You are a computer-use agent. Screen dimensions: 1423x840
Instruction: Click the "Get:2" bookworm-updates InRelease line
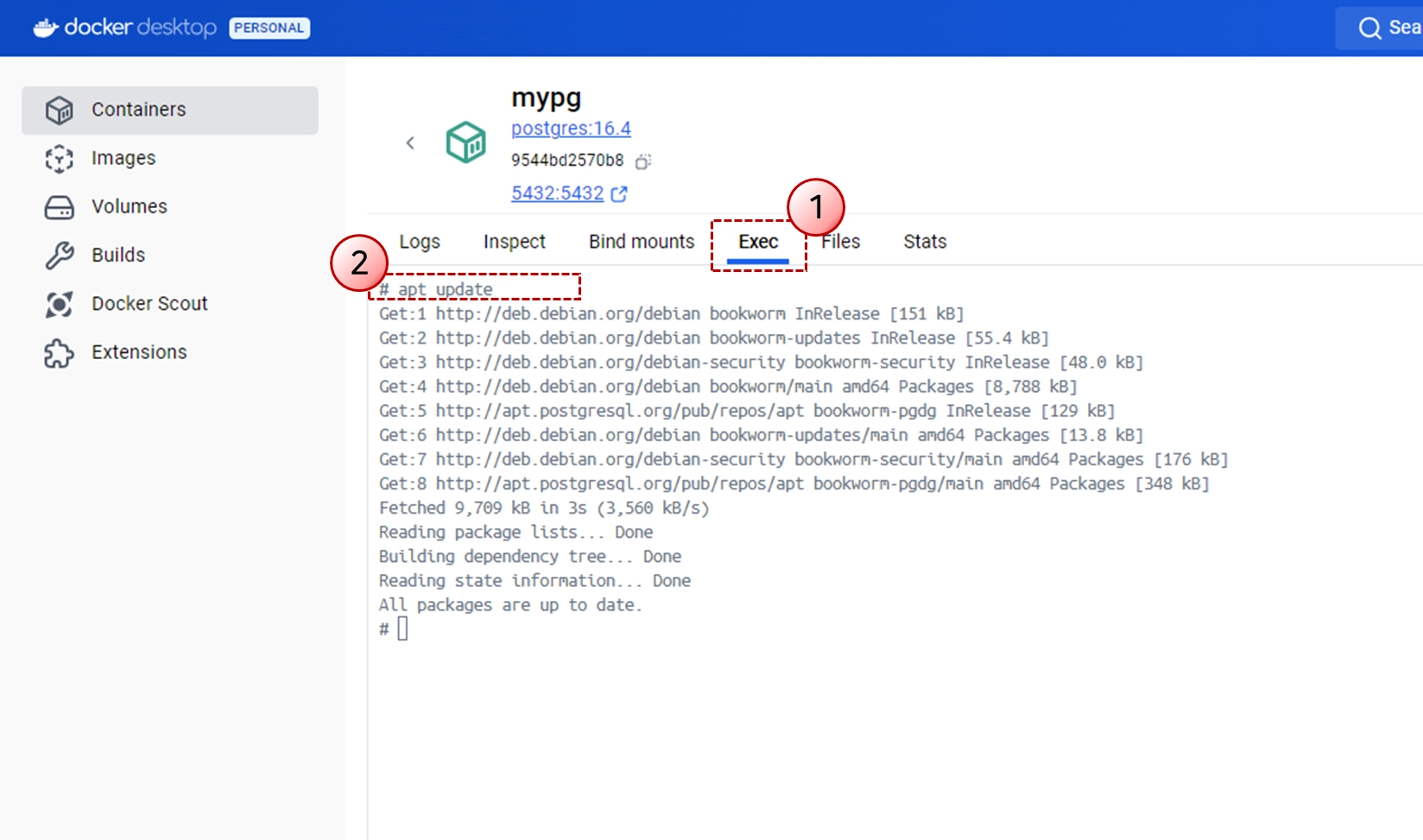tap(714, 338)
